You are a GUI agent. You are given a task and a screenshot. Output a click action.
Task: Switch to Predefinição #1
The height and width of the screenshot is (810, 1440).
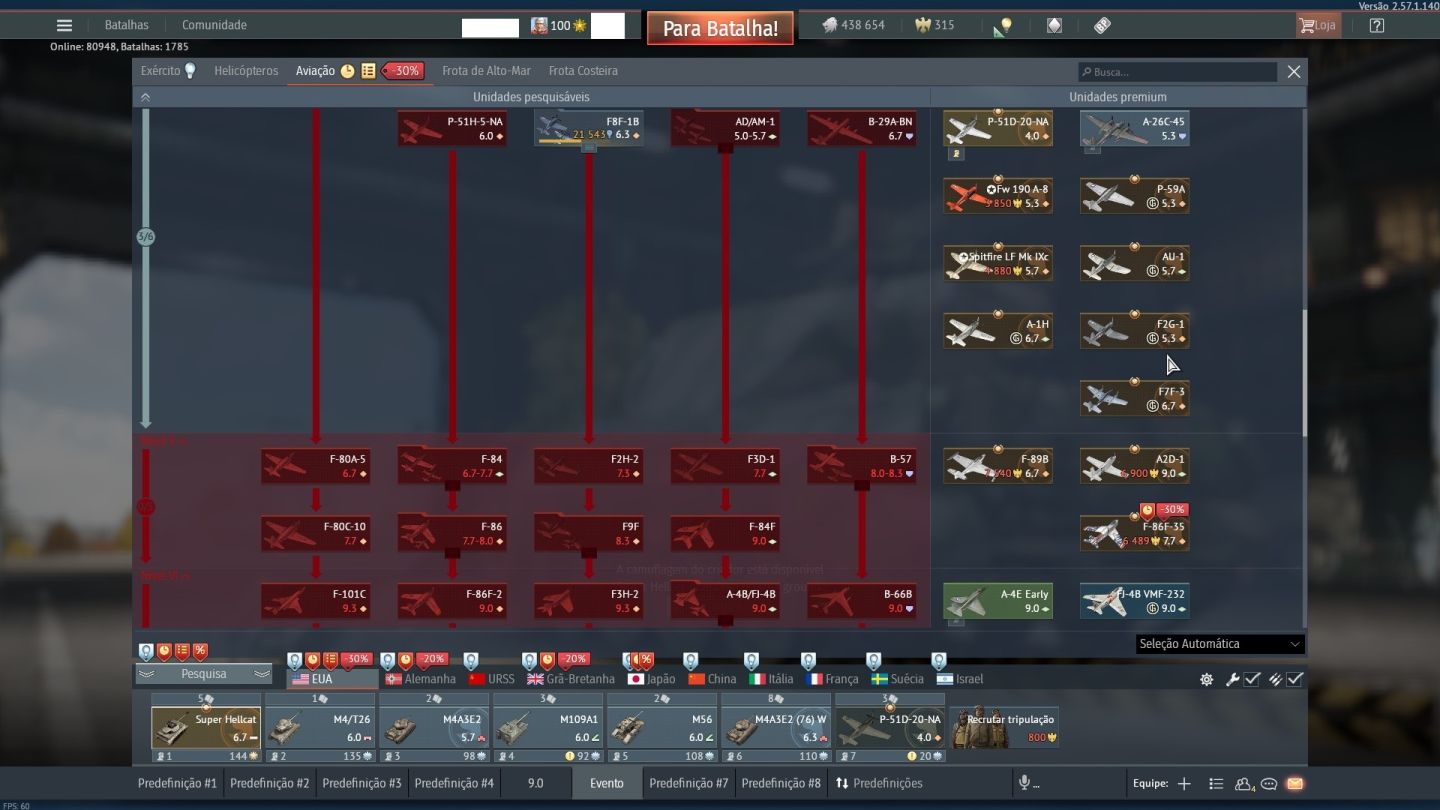177,783
